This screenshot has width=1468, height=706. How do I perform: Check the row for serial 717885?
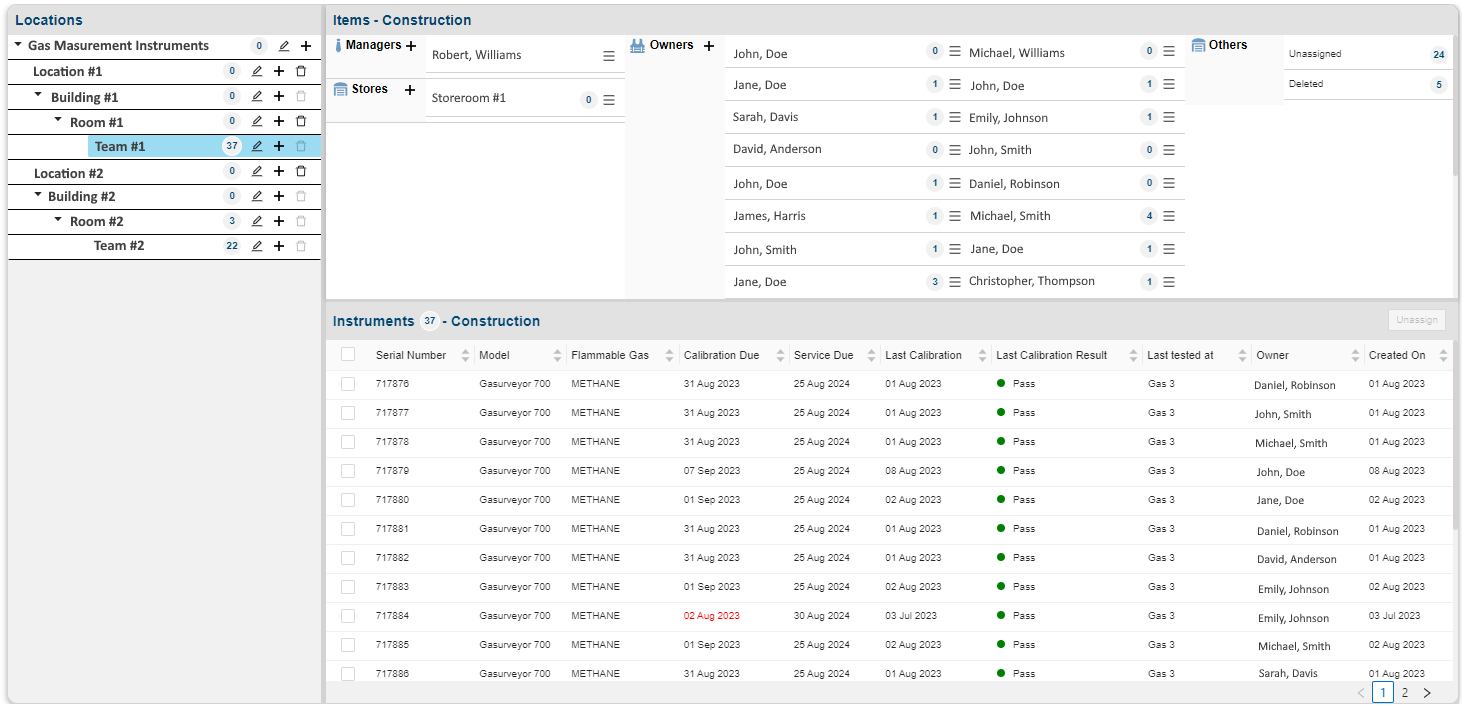(x=348, y=645)
